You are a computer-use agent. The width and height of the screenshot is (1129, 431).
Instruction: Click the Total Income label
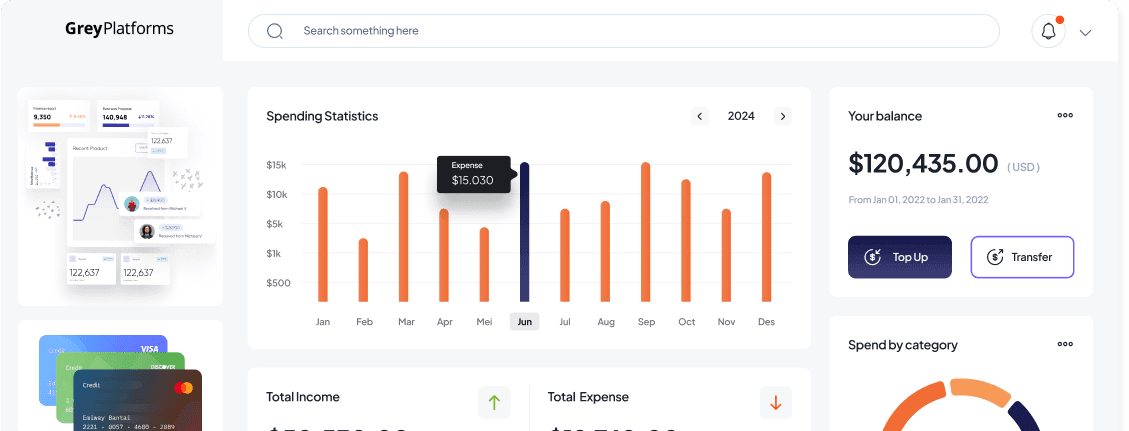302,396
